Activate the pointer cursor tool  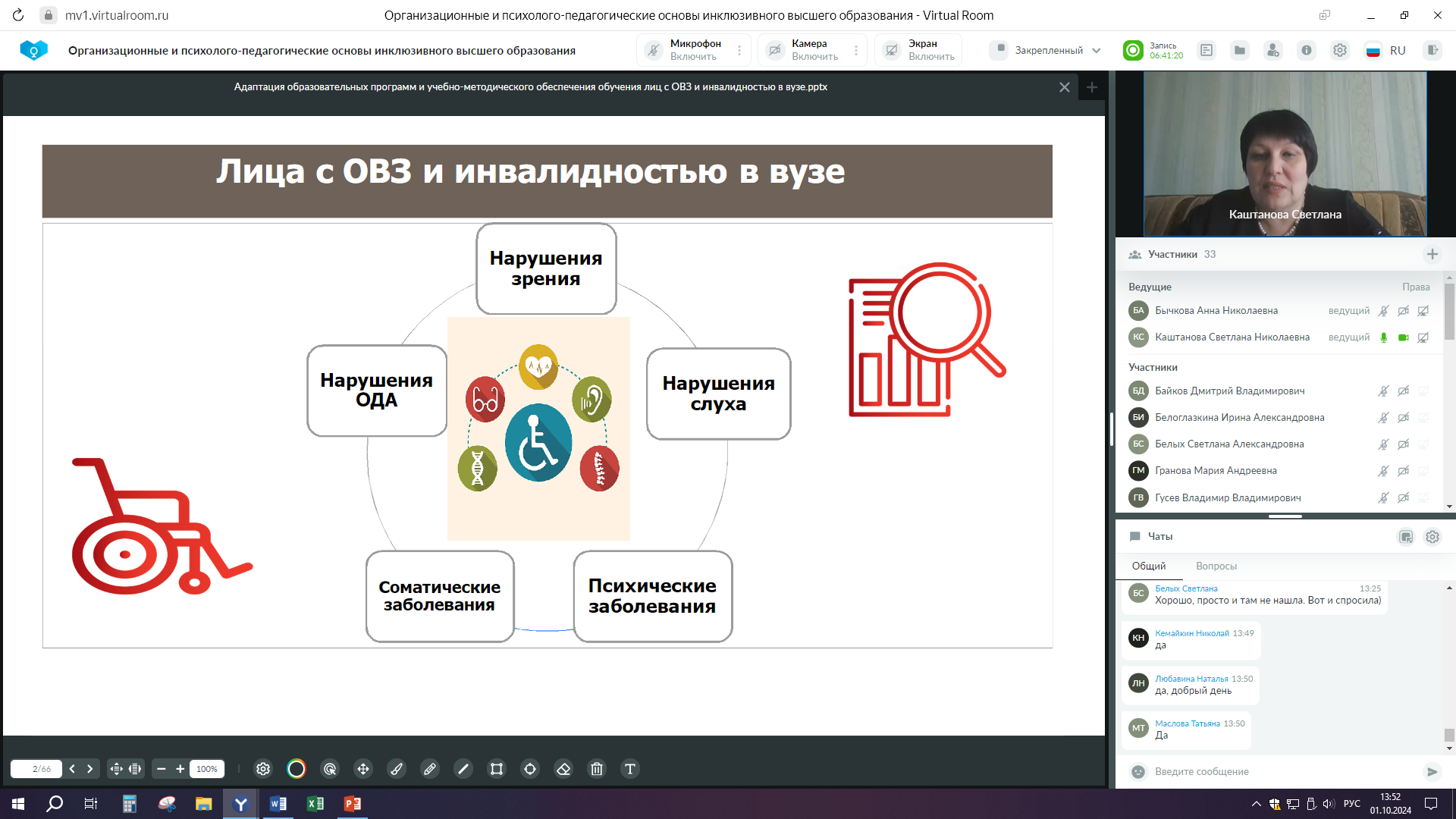pyautogui.click(x=330, y=769)
